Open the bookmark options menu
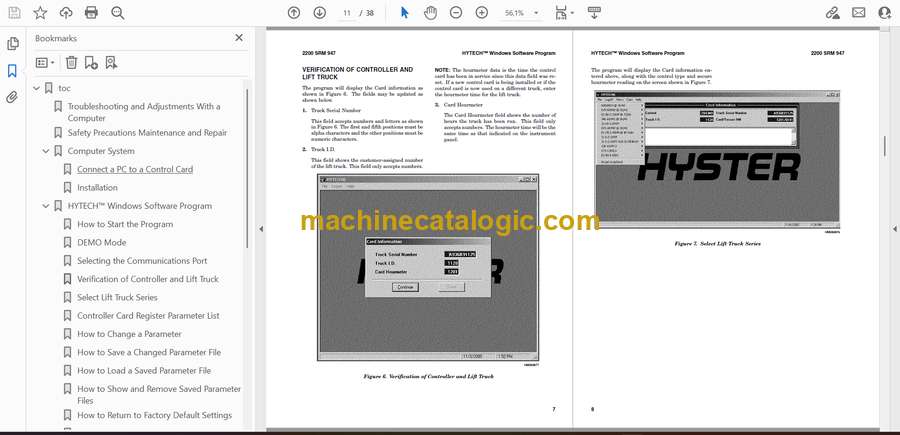This screenshot has height=435, width=900. [x=45, y=63]
